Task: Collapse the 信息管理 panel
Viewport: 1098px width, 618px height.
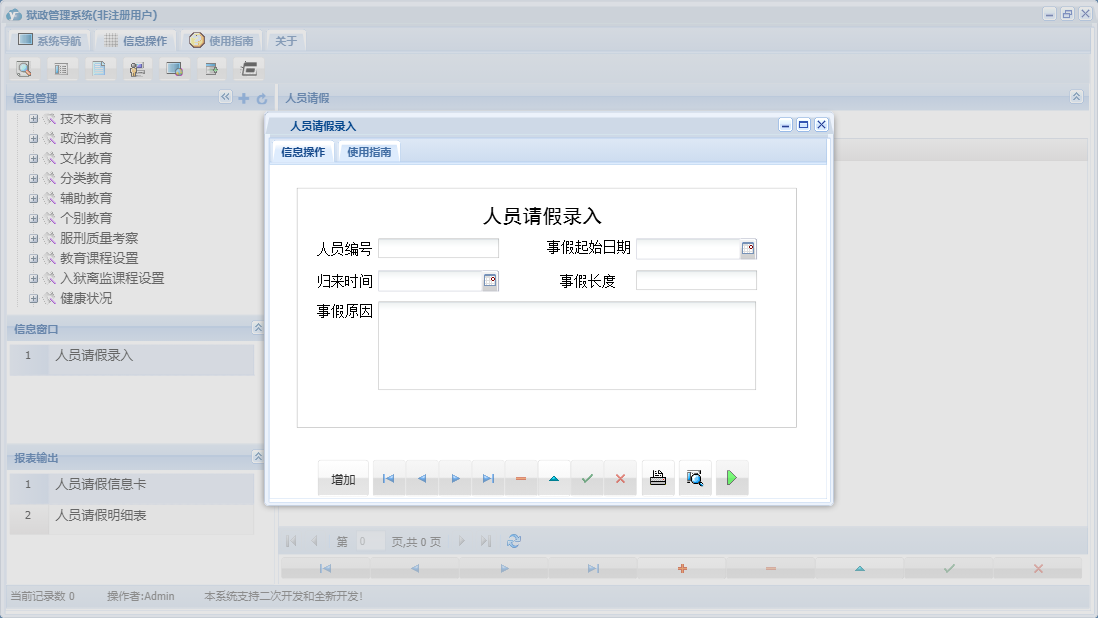Action: point(225,97)
